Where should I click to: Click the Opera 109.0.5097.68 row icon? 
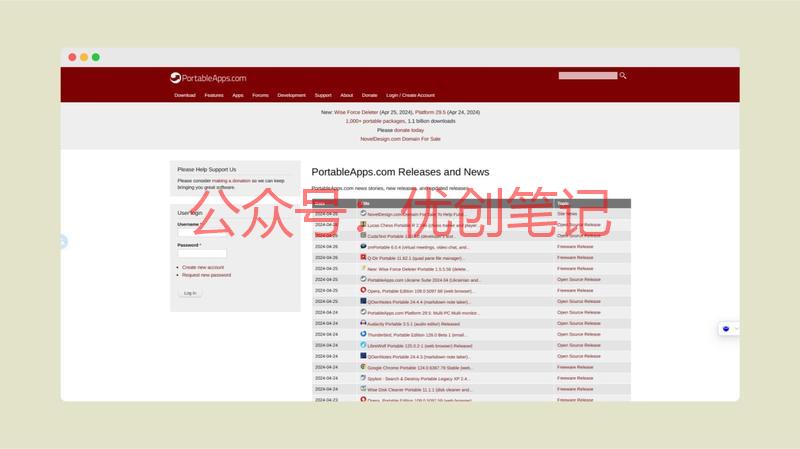pyautogui.click(x=363, y=290)
